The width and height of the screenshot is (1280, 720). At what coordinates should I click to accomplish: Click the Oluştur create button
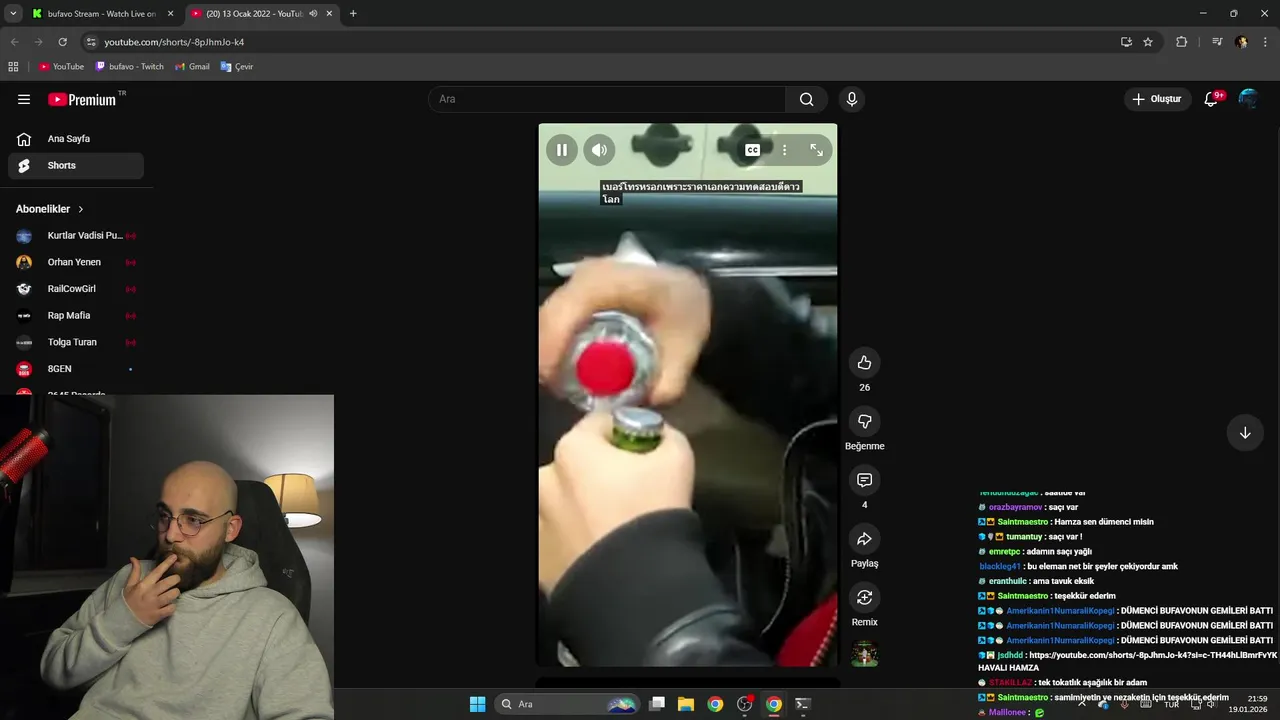coord(1157,99)
